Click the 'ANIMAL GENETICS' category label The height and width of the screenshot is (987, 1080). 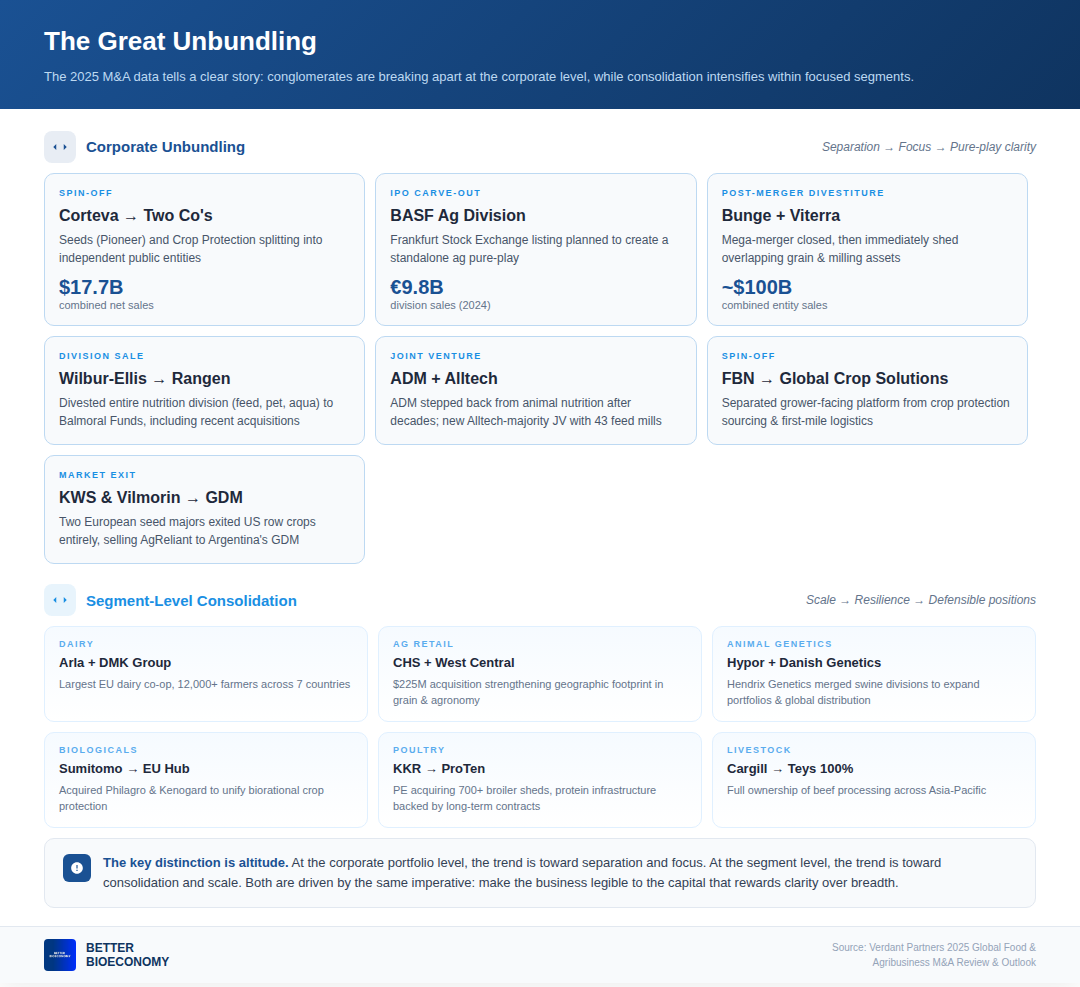[x=779, y=644]
